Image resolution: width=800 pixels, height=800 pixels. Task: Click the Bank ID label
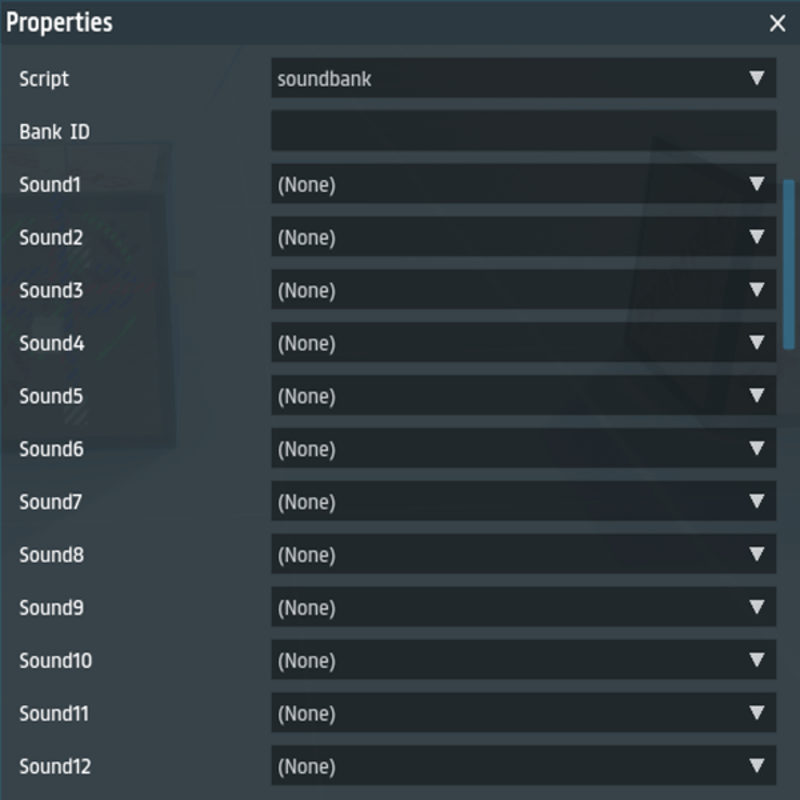pyautogui.click(x=54, y=131)
